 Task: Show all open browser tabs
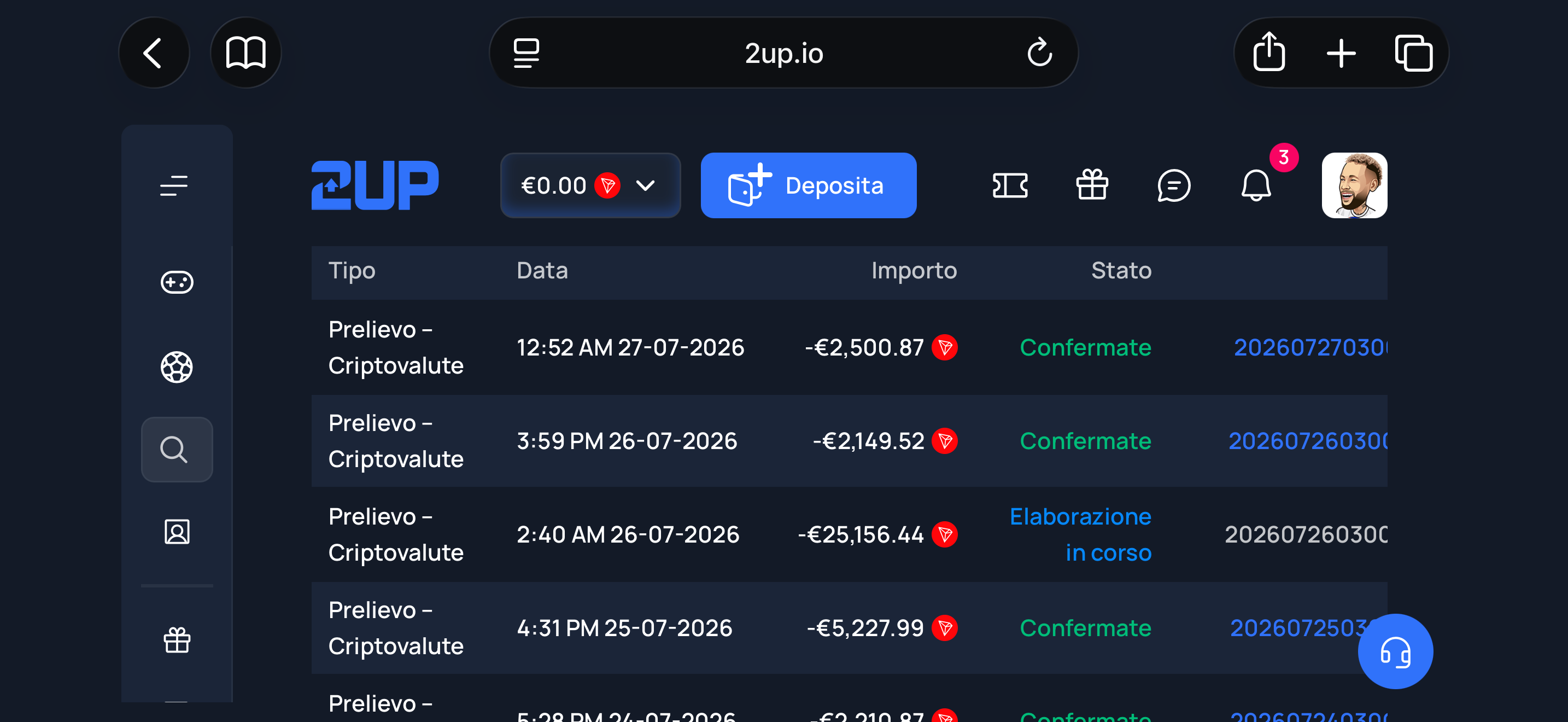point(1413,53)
